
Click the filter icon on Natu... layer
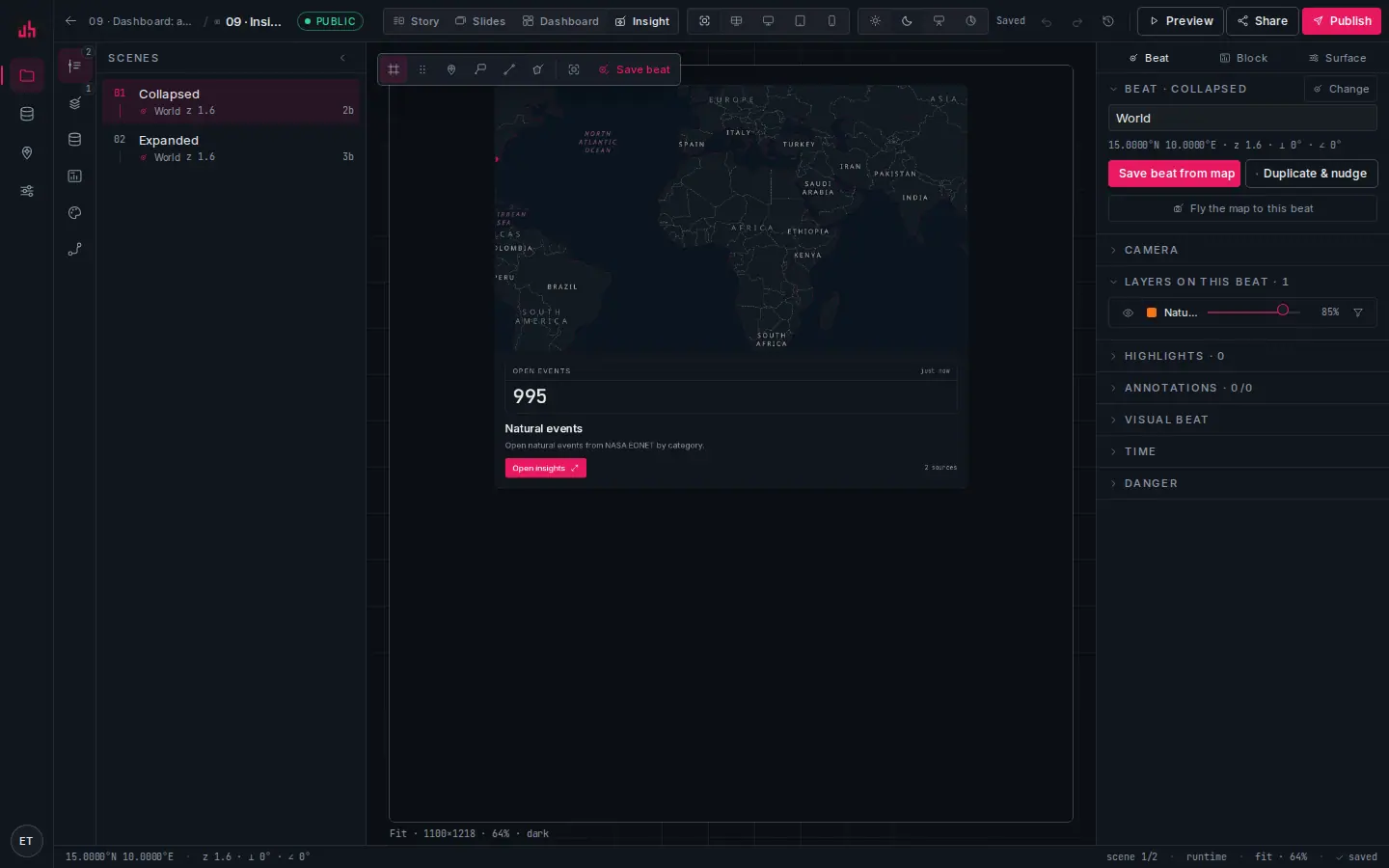(x=1358, y=312)
